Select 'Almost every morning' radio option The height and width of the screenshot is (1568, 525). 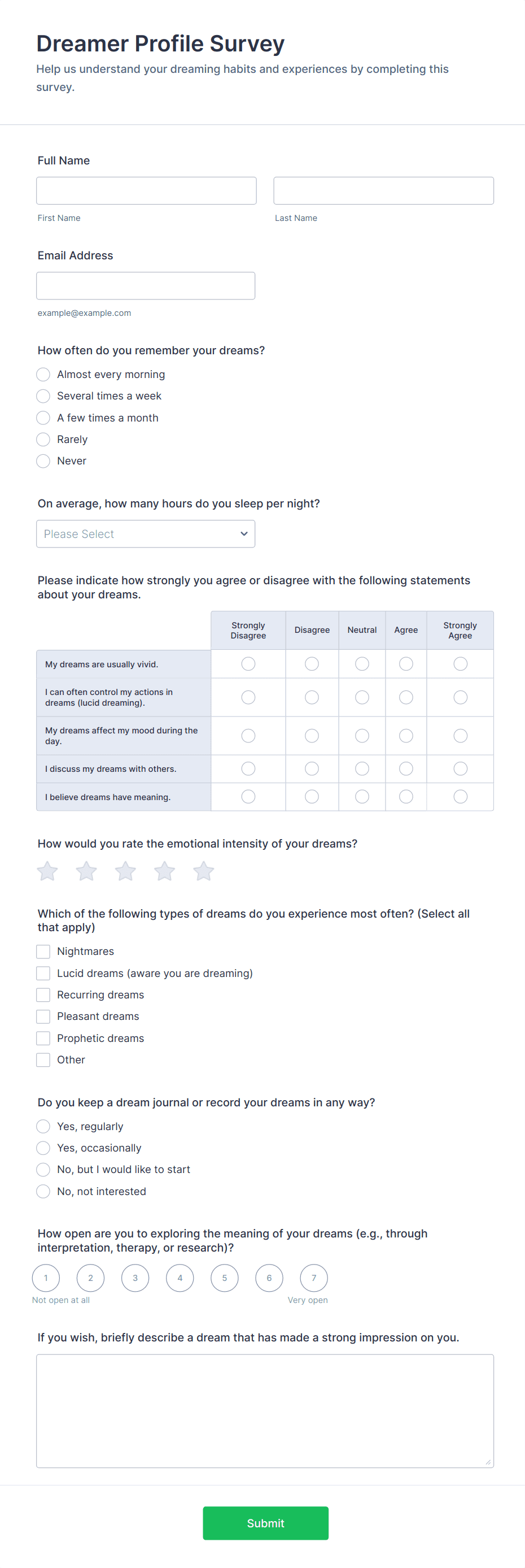click(x=43, y=375)
